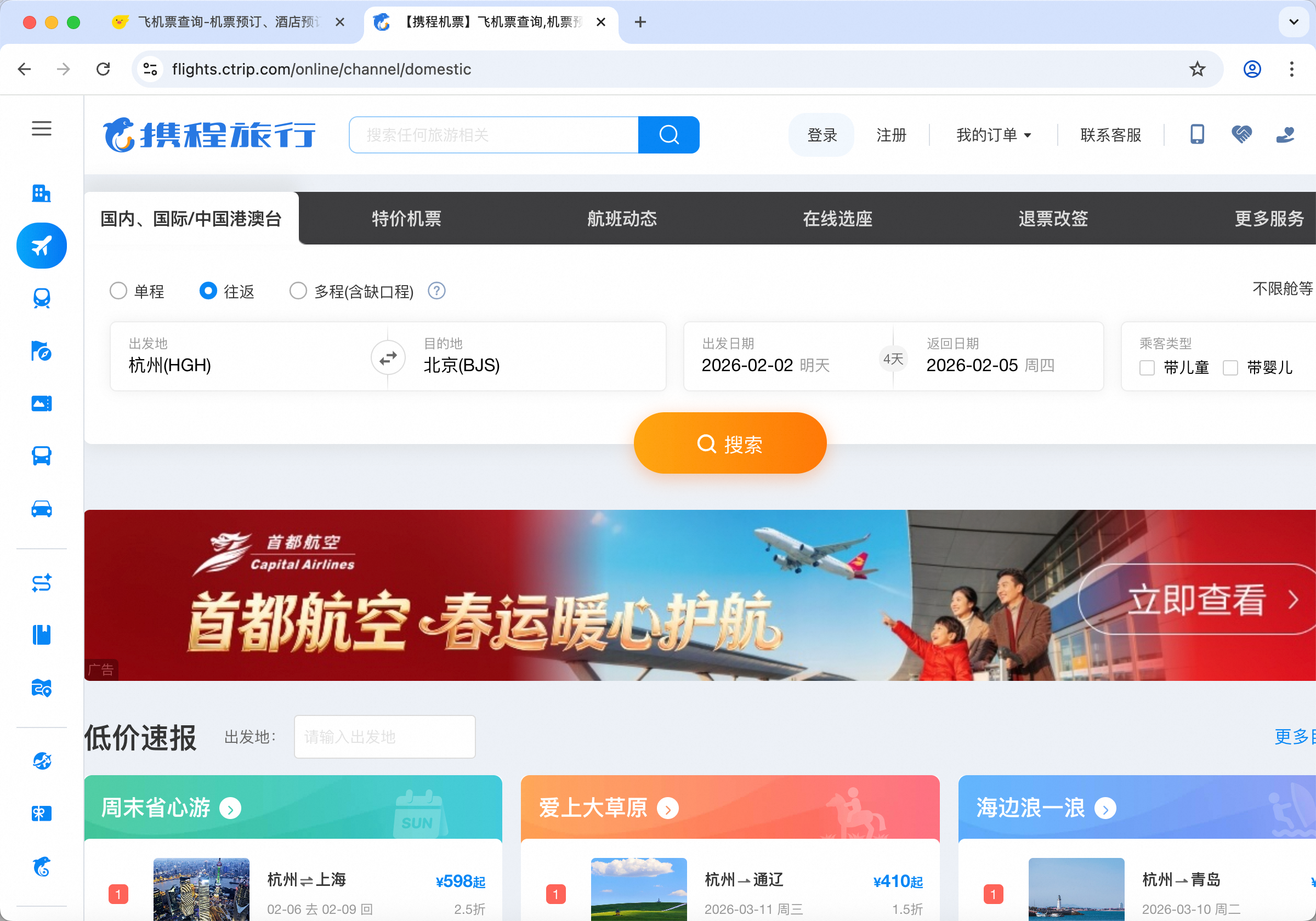Switch to the 特价机票 tab

pyautogui.click(x=406, y=218)
